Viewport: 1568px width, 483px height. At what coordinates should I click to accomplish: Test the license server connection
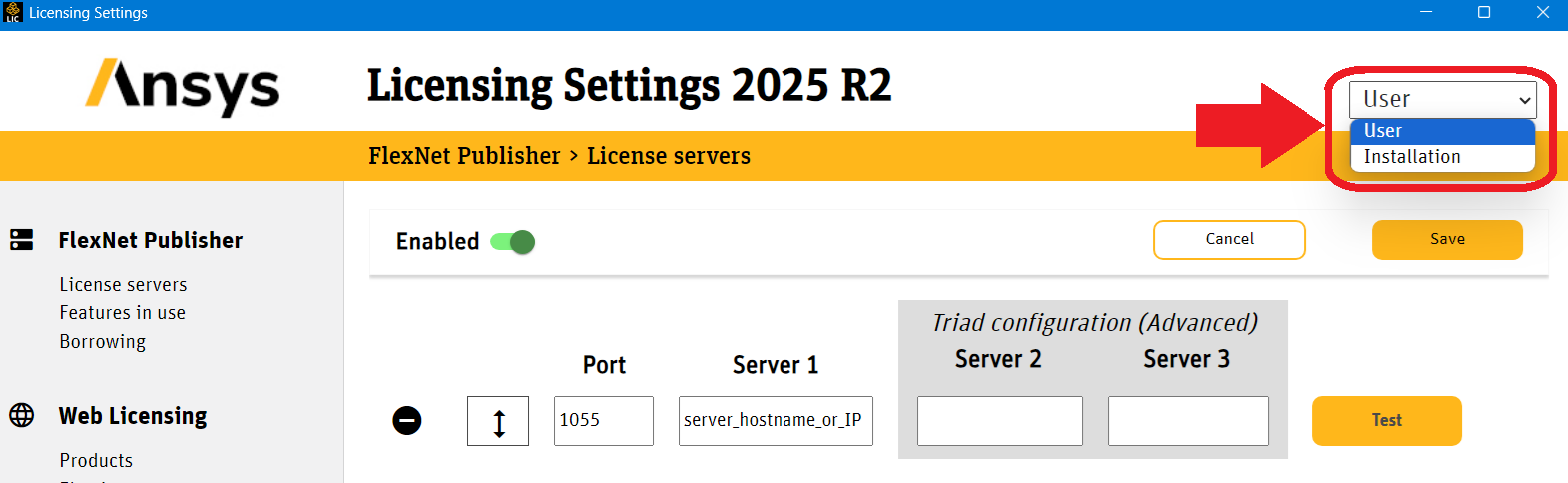point(1386,421)
